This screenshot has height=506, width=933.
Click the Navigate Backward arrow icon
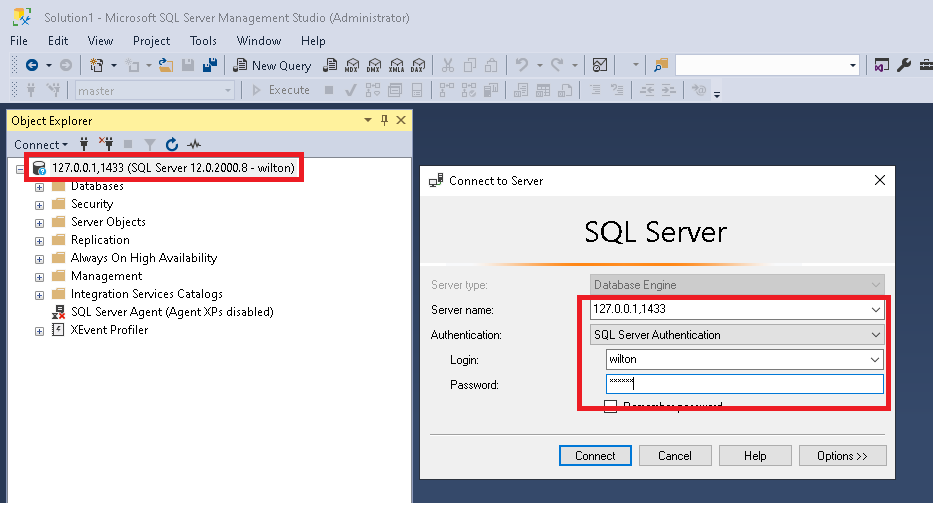(32, 65)
